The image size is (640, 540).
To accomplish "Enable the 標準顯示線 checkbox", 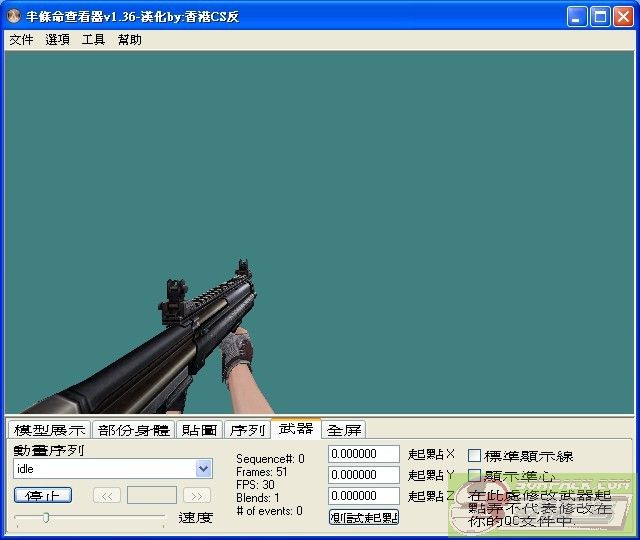I will click(474, 456).
